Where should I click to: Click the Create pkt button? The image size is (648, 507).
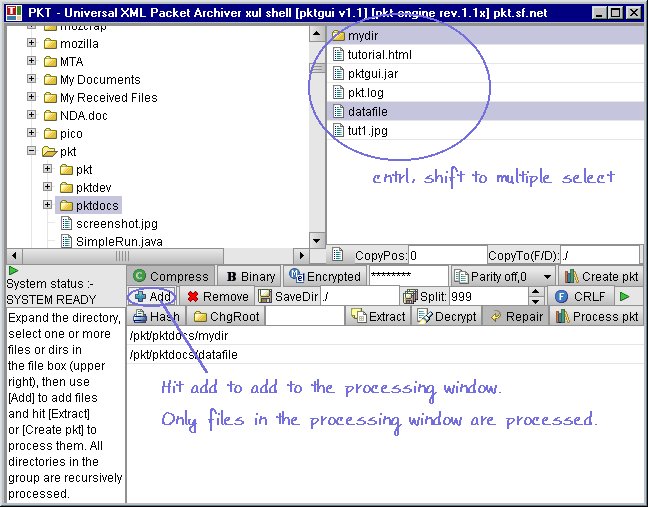coord(600,276)
